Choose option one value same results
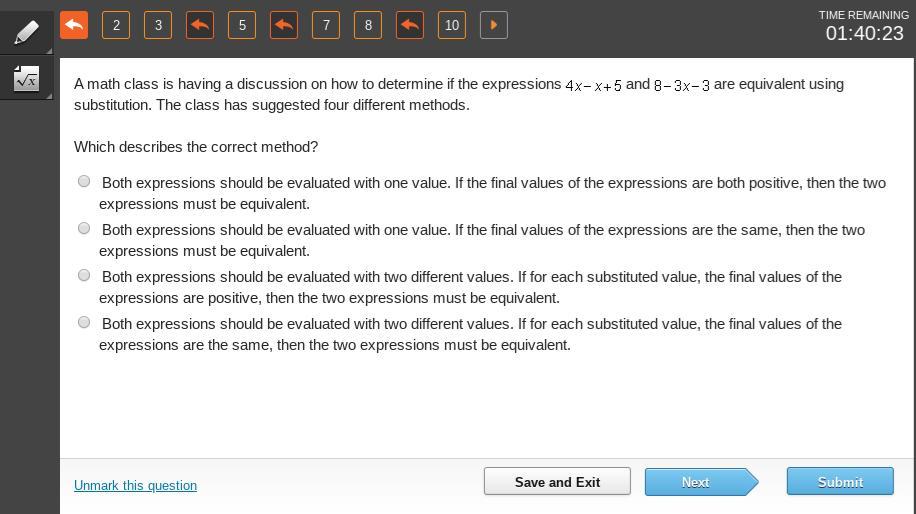The image size is (916, 514). [x=84, y=228]
